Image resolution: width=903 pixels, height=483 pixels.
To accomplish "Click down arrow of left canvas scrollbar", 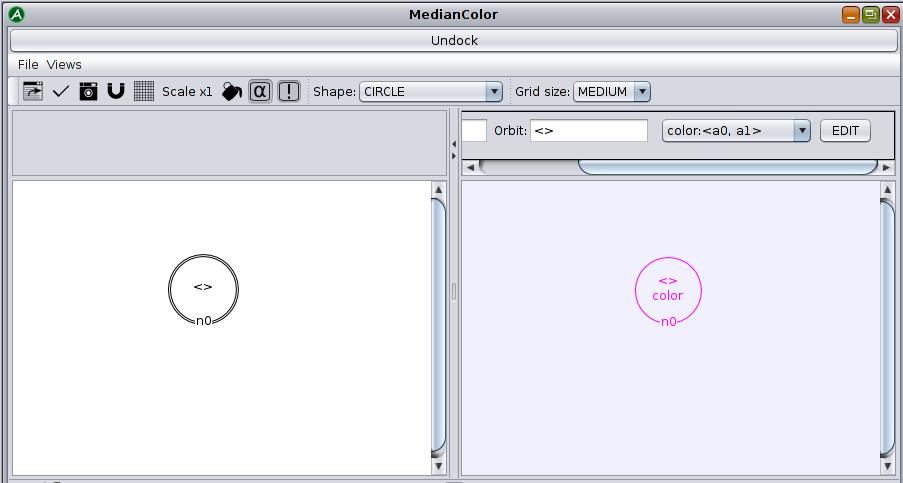I will (x=438, y=466).
